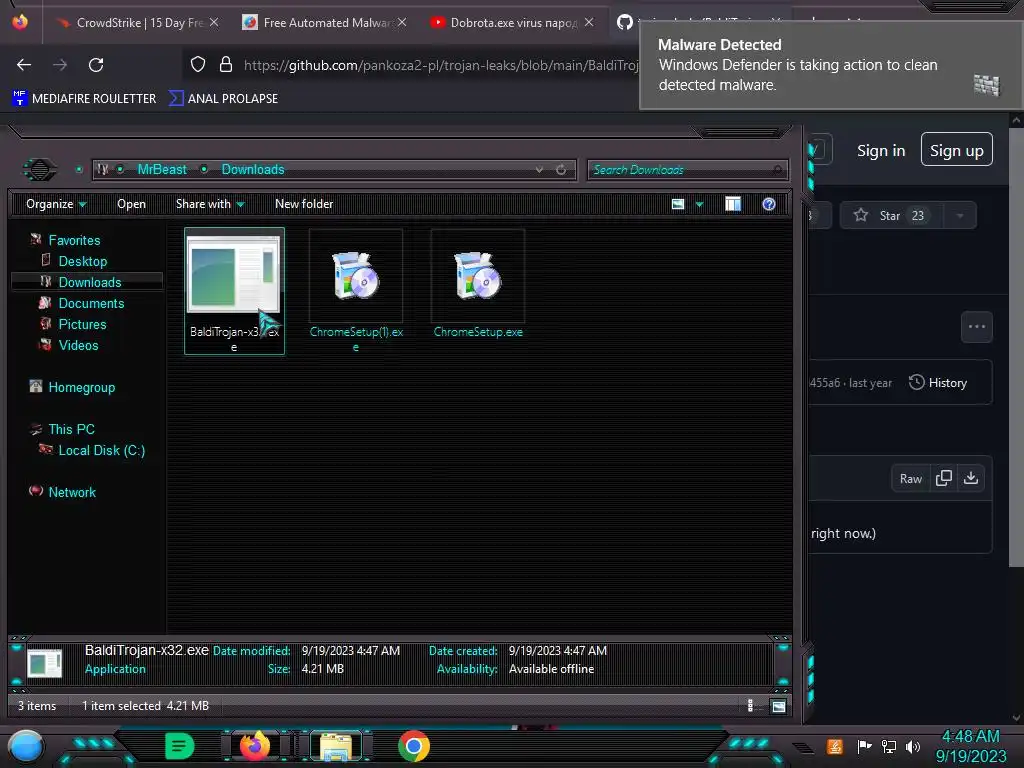Open Windows Start orb
Viewport: 1024px width, 768px height.
click(26, 746)
